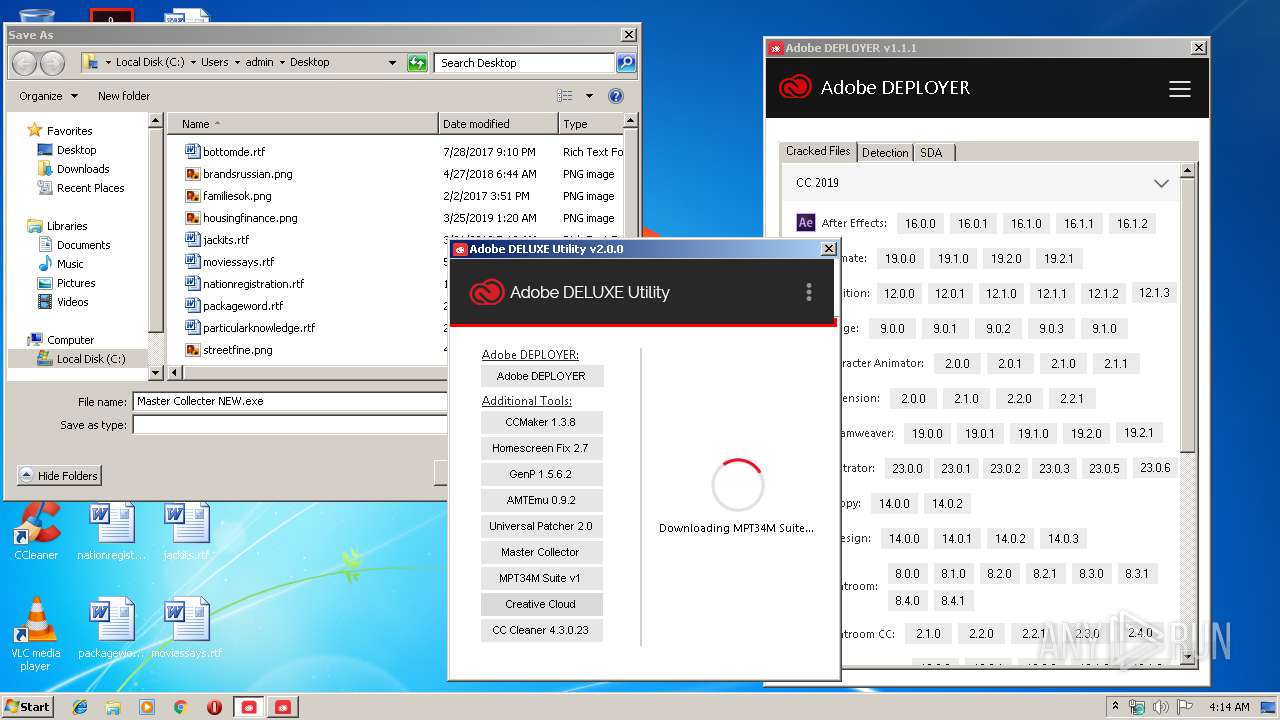Select After Effects version 16.1.2
Screen dimensions: 1280x720
[1132, 223]
